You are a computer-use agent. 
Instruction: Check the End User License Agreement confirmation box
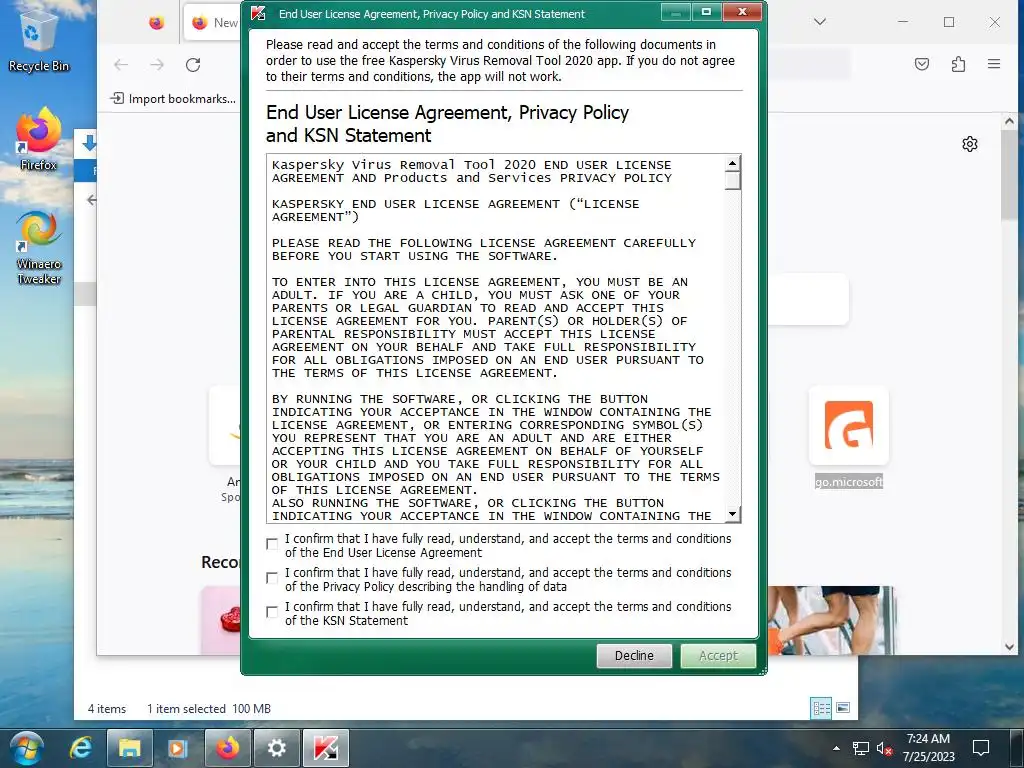(x=272, y=544)
